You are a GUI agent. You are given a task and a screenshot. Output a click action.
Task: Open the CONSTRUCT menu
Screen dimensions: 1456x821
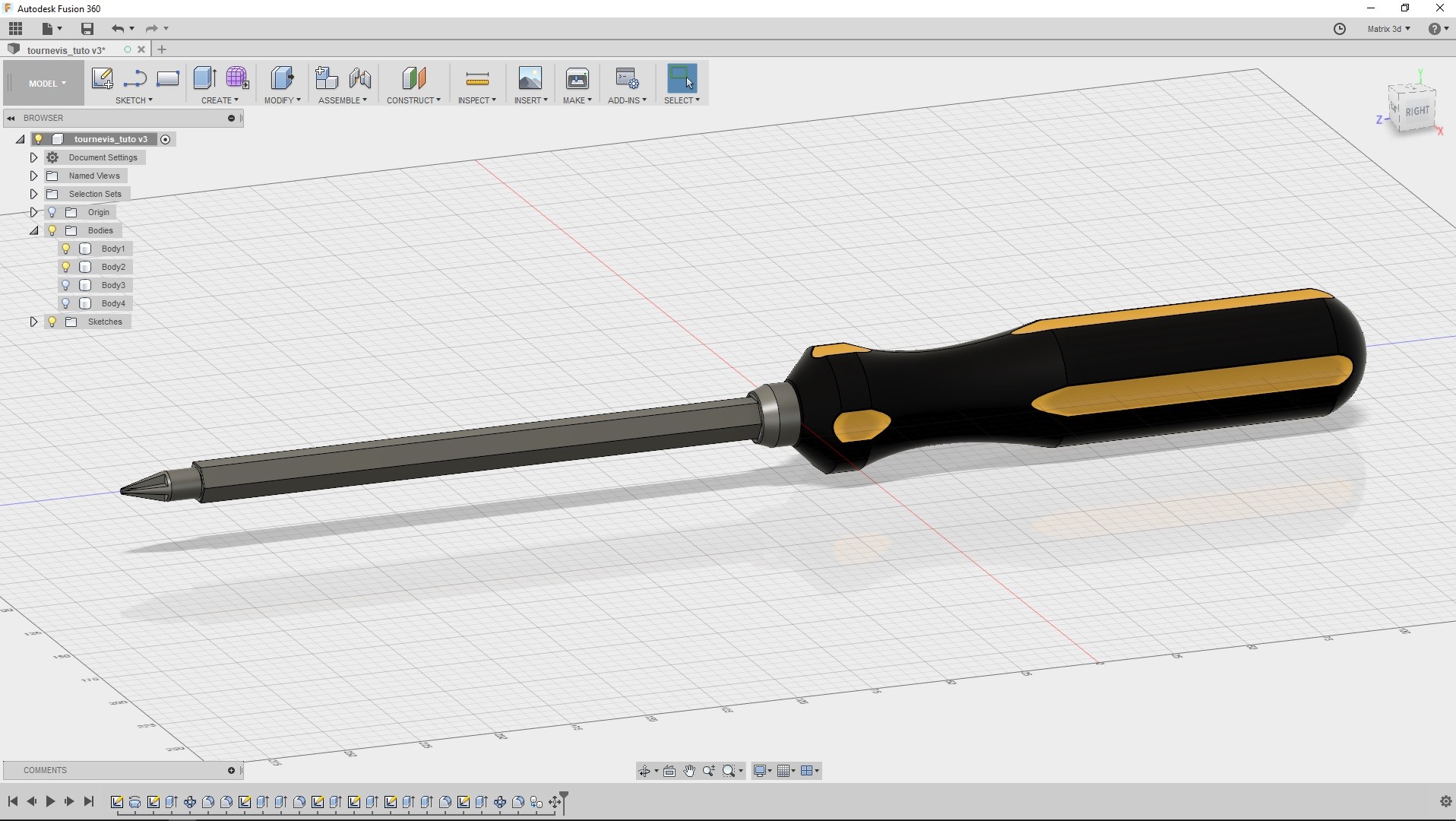click(x=413, y=100)
